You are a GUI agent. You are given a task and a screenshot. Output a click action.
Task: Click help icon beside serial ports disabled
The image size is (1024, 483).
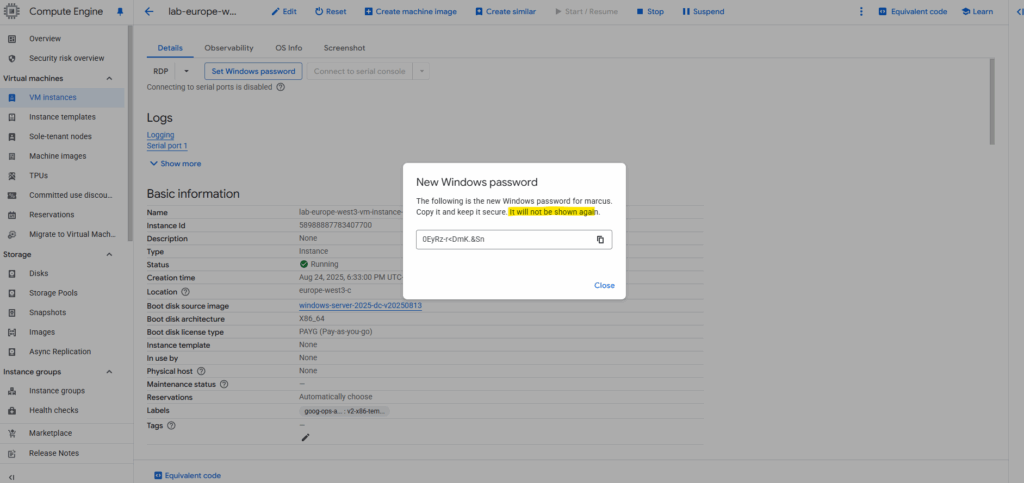[281, 87]
